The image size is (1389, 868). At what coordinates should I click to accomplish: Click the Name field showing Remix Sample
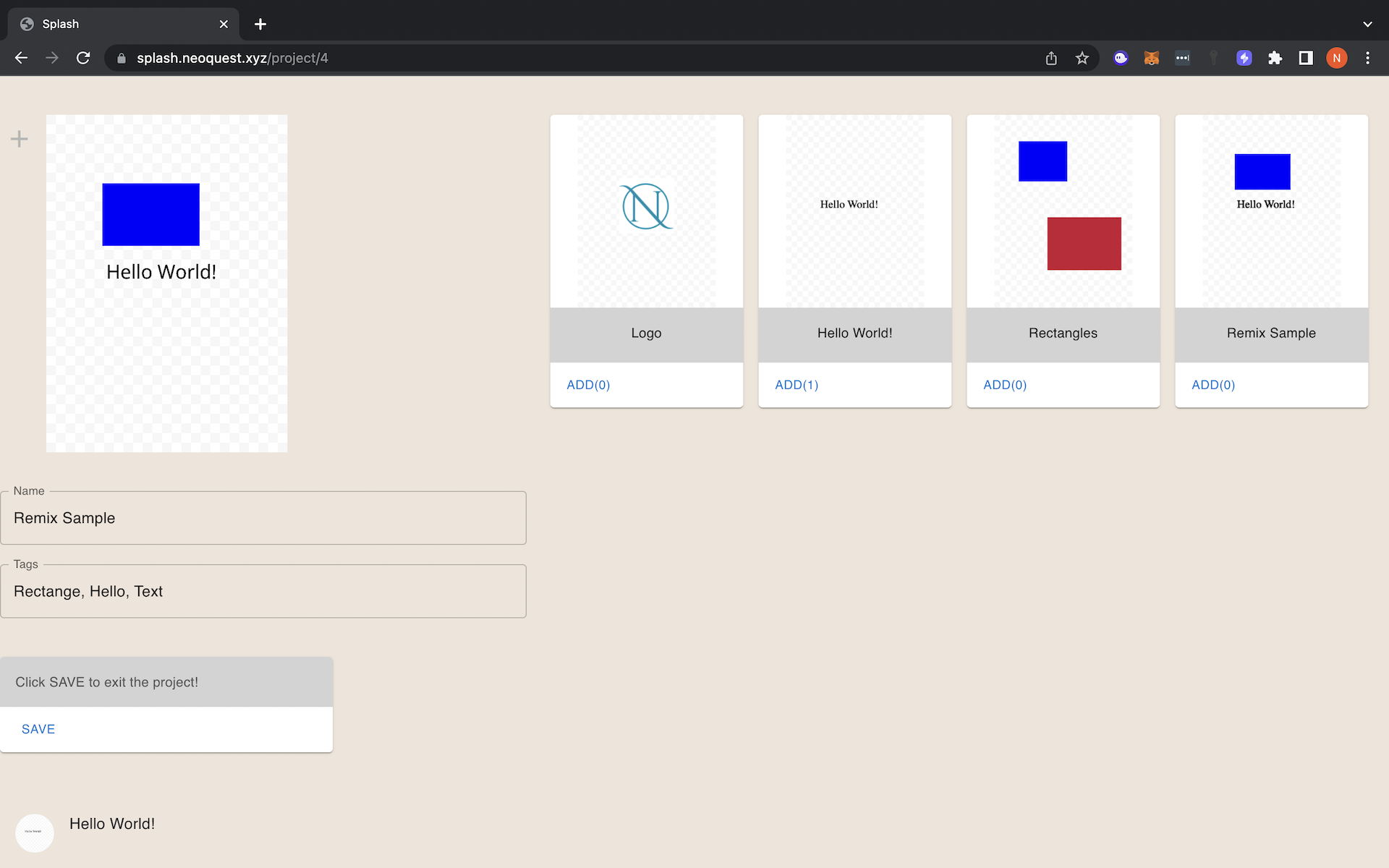point(263,517)
